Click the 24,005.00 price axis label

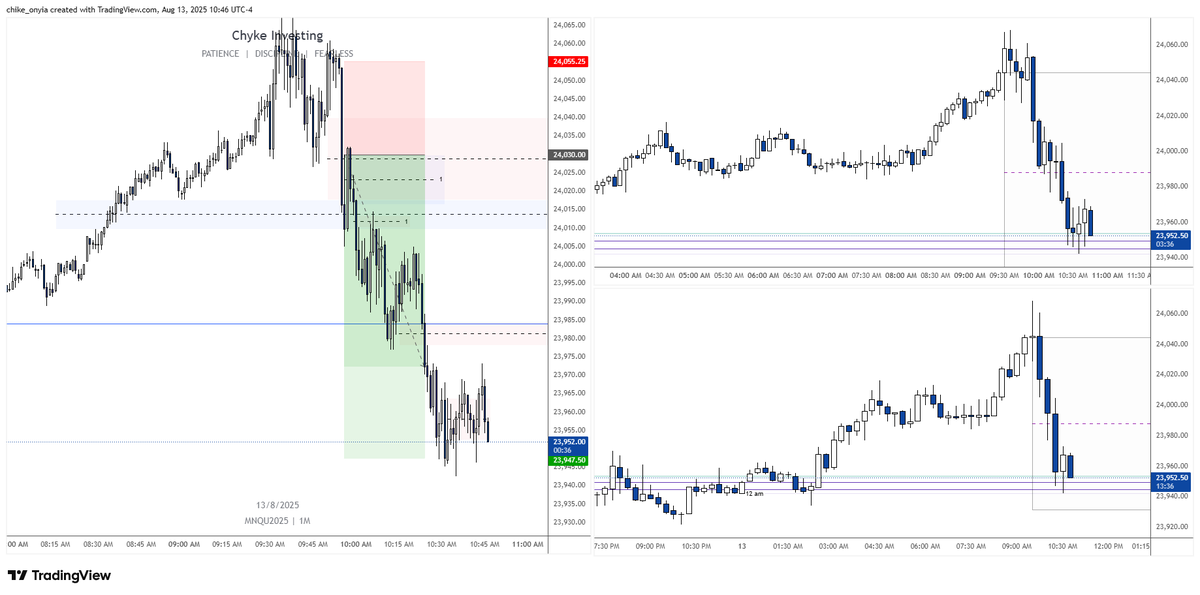click(x=568, y=246)
